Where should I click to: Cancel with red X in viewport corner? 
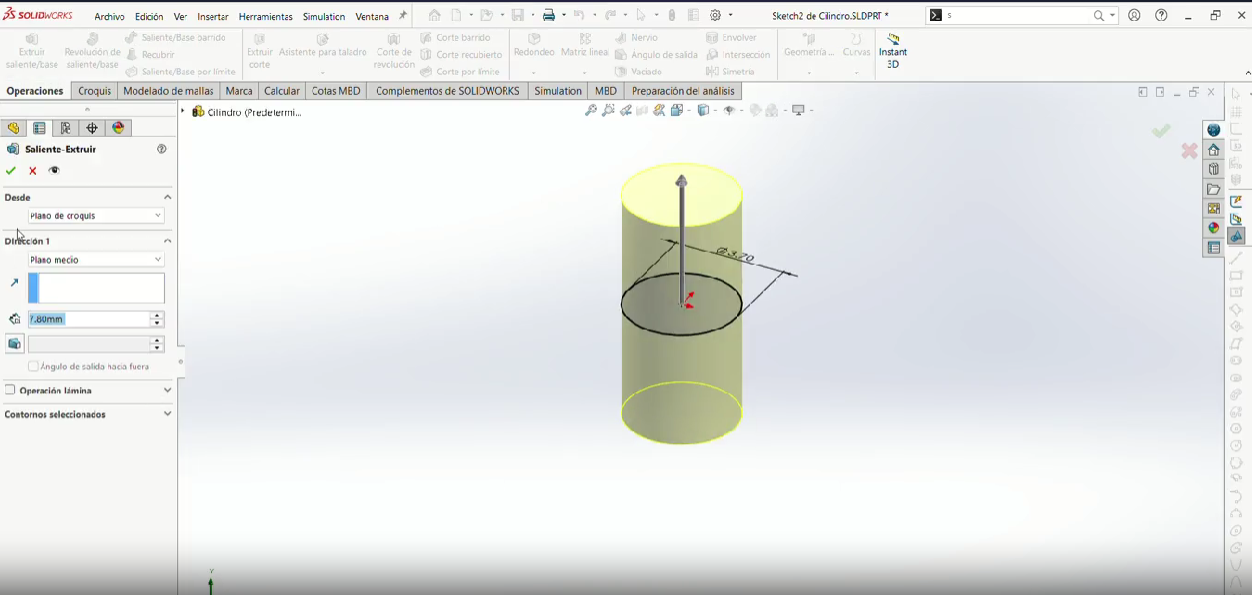tap(1189, 151)
